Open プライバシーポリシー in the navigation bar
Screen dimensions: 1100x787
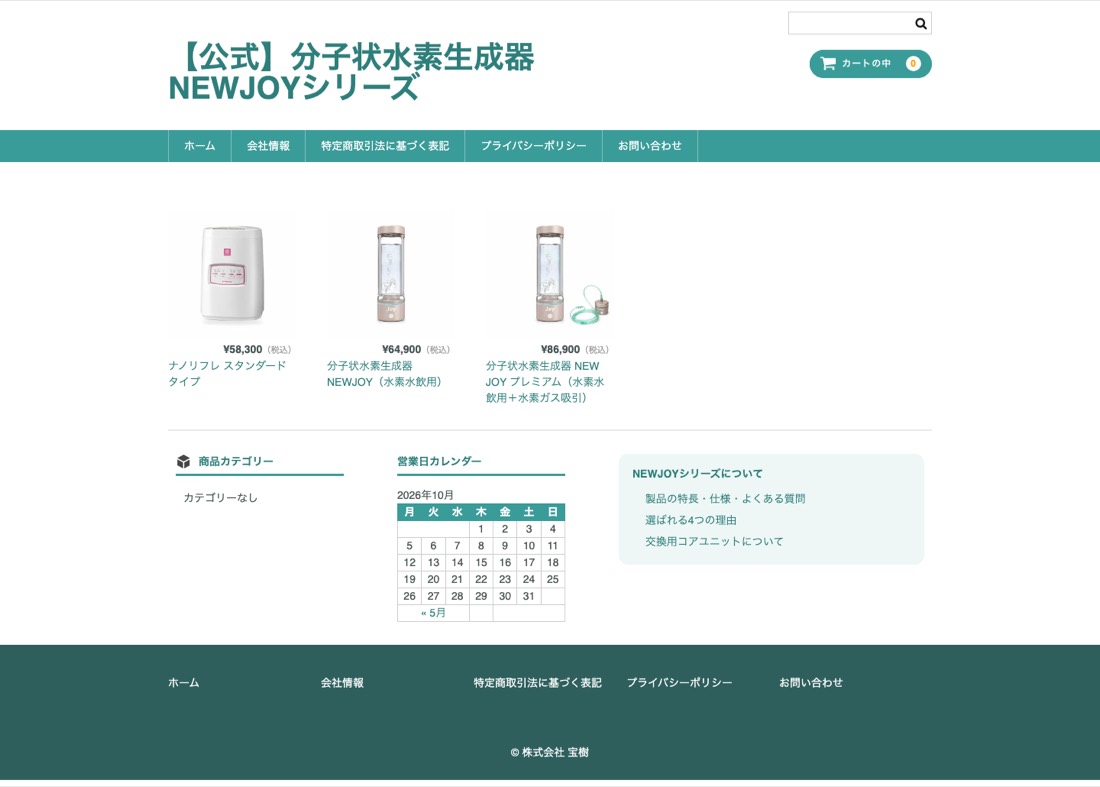click(533, 146)
